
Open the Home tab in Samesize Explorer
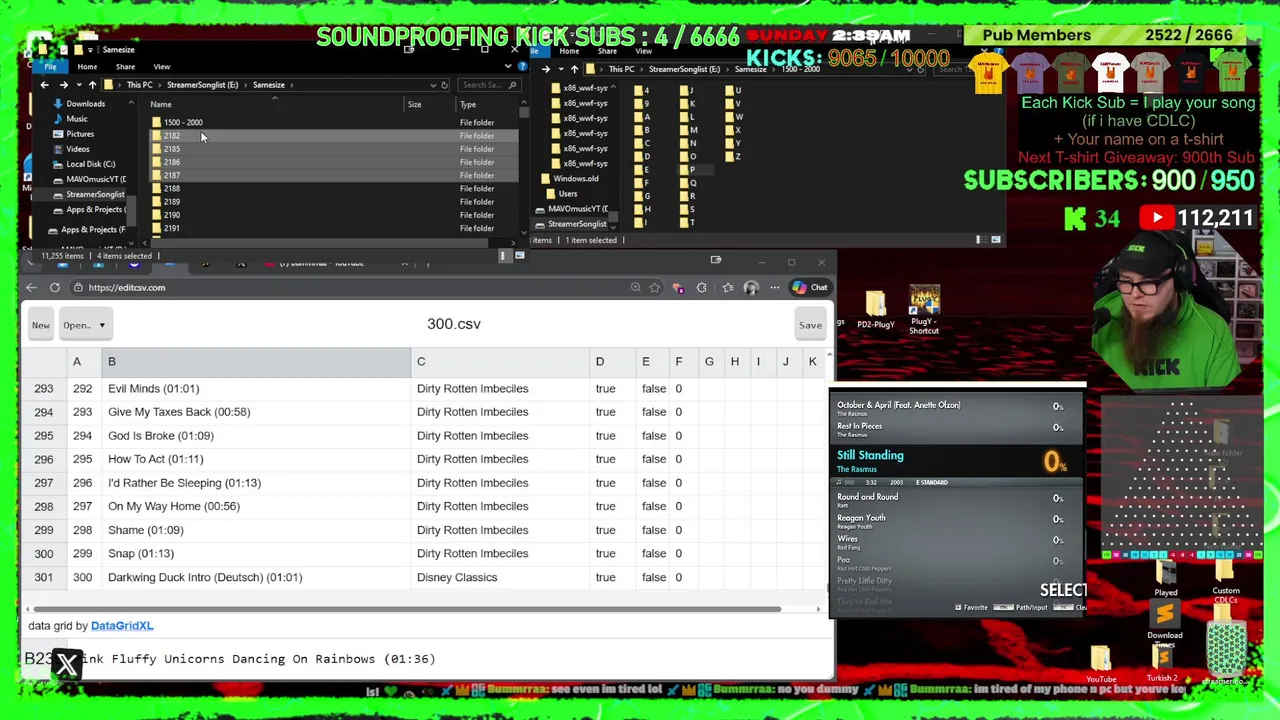pos(87,67)
